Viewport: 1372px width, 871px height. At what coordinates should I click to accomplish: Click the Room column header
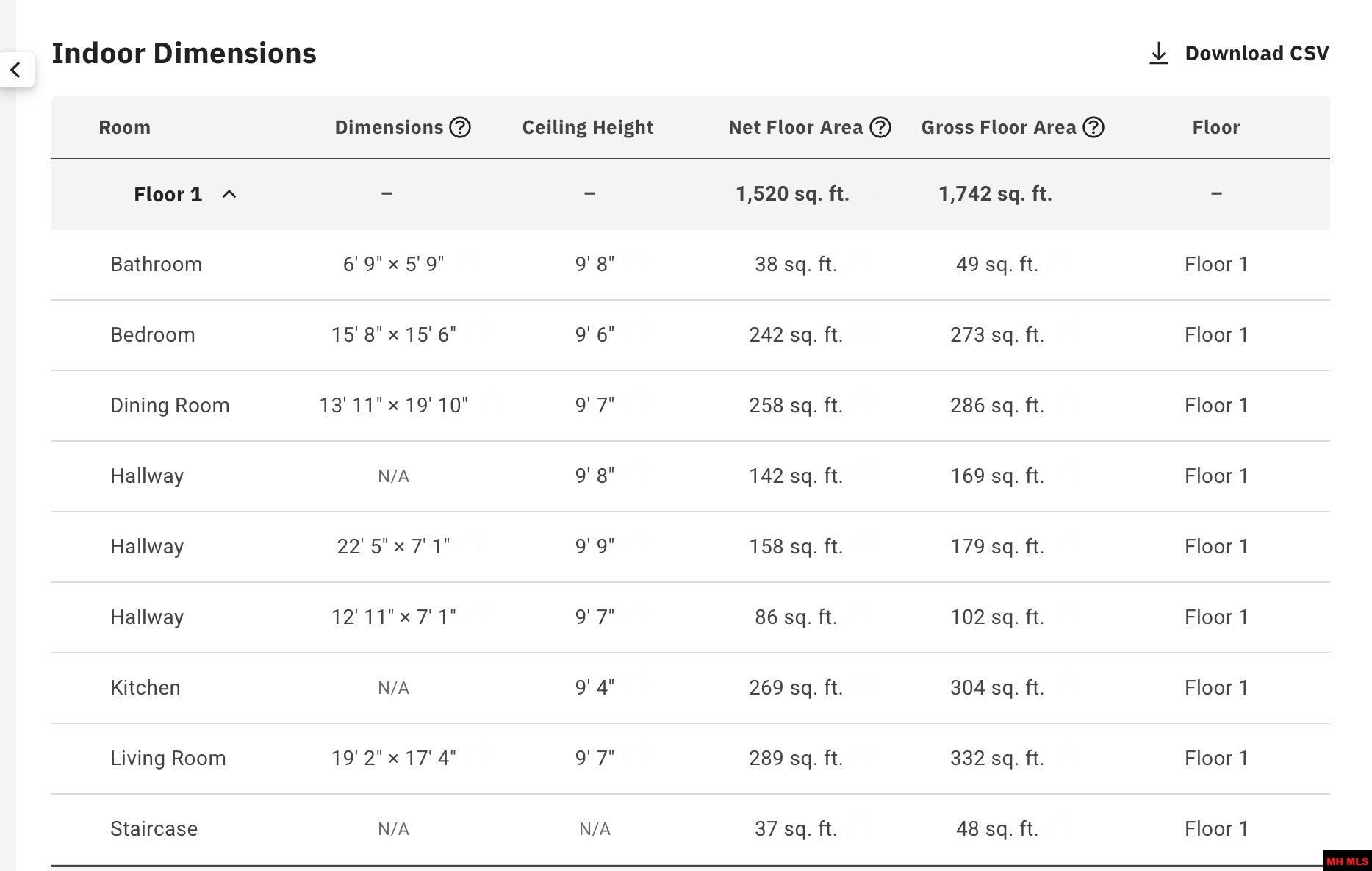(124, 127)
